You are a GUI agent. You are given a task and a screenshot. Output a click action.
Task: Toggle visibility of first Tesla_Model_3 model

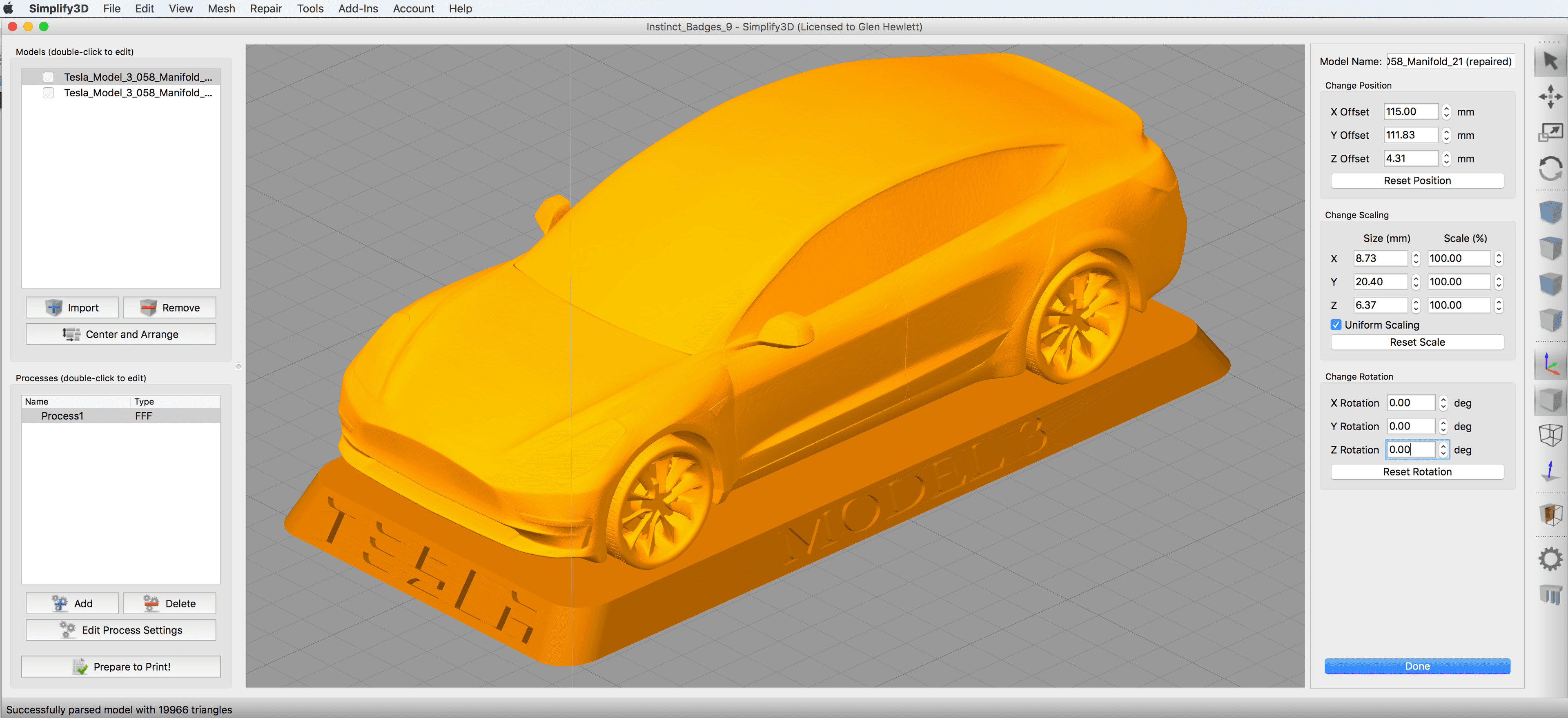click(49, 77)
